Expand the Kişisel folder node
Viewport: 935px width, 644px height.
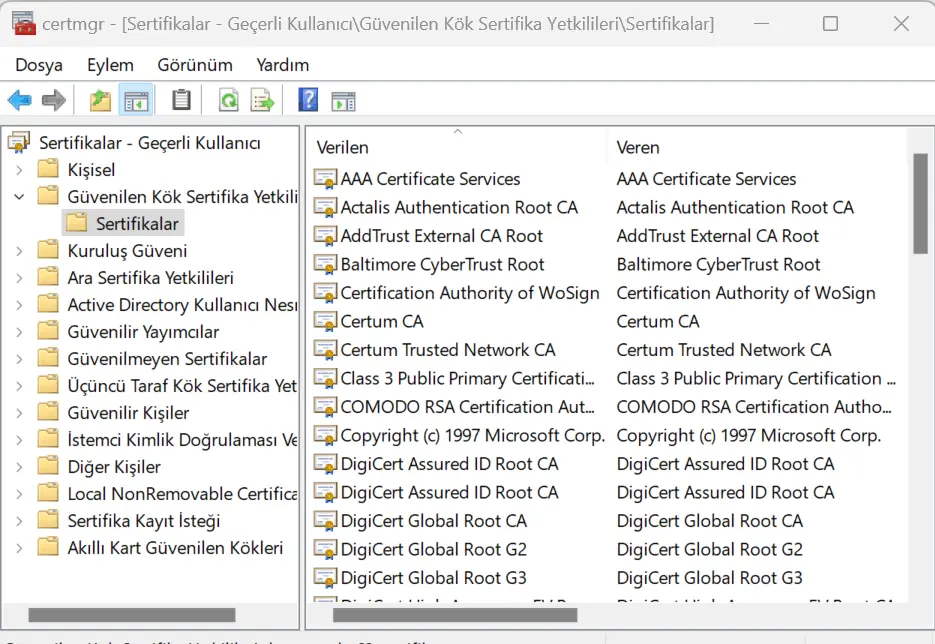19,170
